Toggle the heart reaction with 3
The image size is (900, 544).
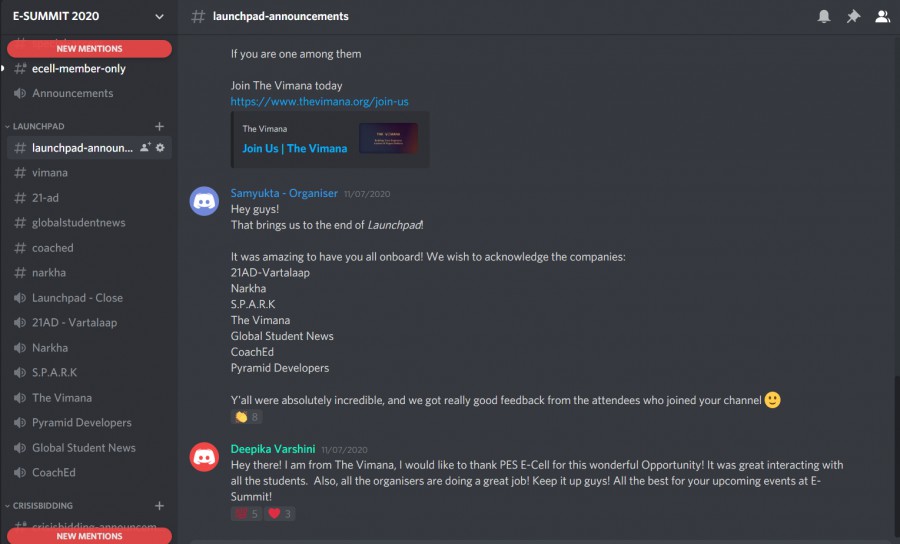click(x=280, y=514)
